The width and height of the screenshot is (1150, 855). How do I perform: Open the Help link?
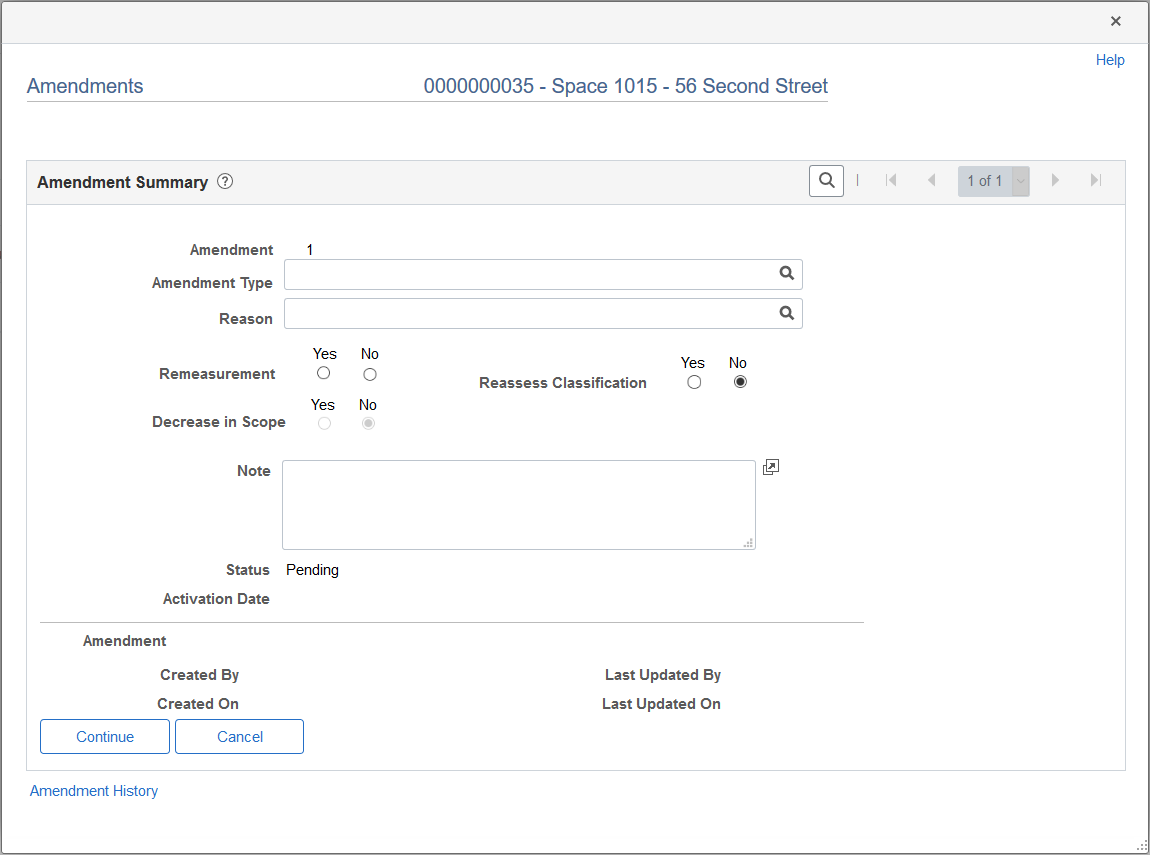click(x=1110, y=60)
